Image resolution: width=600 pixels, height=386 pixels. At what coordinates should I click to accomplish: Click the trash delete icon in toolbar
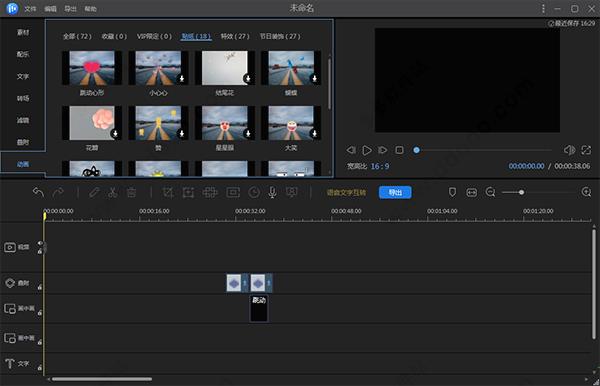[131, 192]
